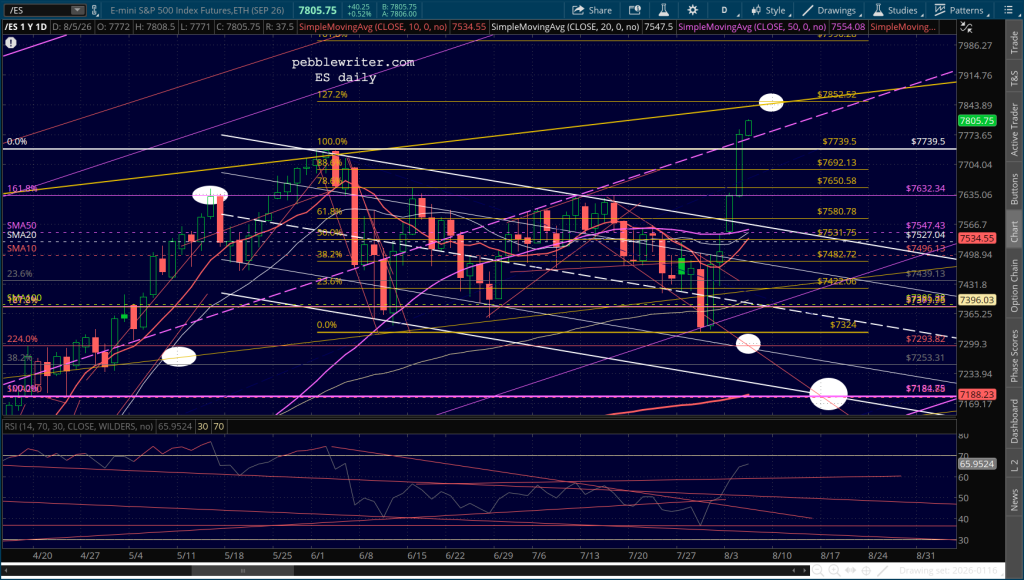Click the $7852.52 Fibonacci level label
1024x580 pixels.
[x=837, y=94]
